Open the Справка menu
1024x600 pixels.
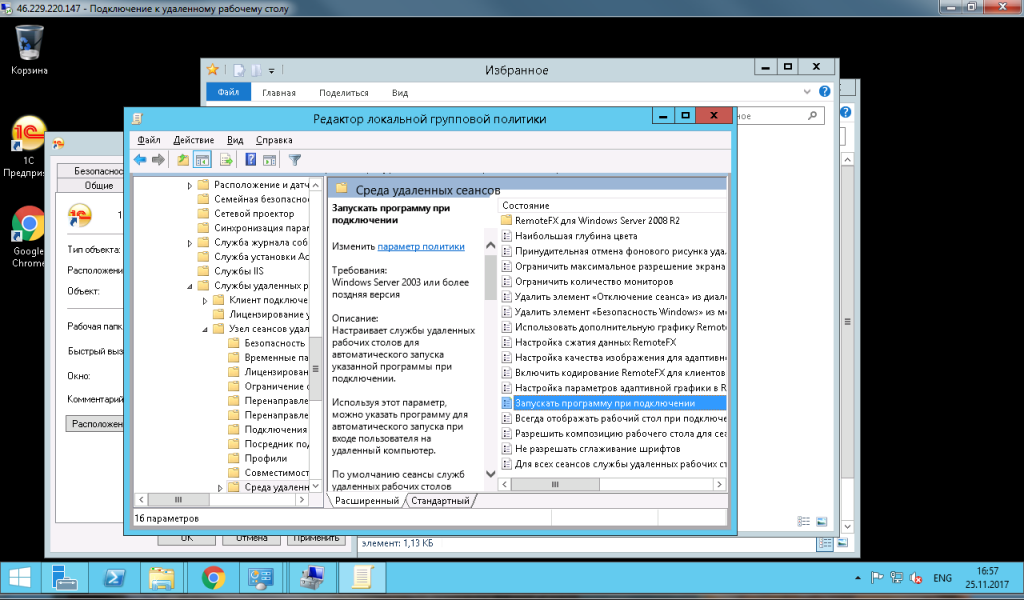tap(274, 140)
